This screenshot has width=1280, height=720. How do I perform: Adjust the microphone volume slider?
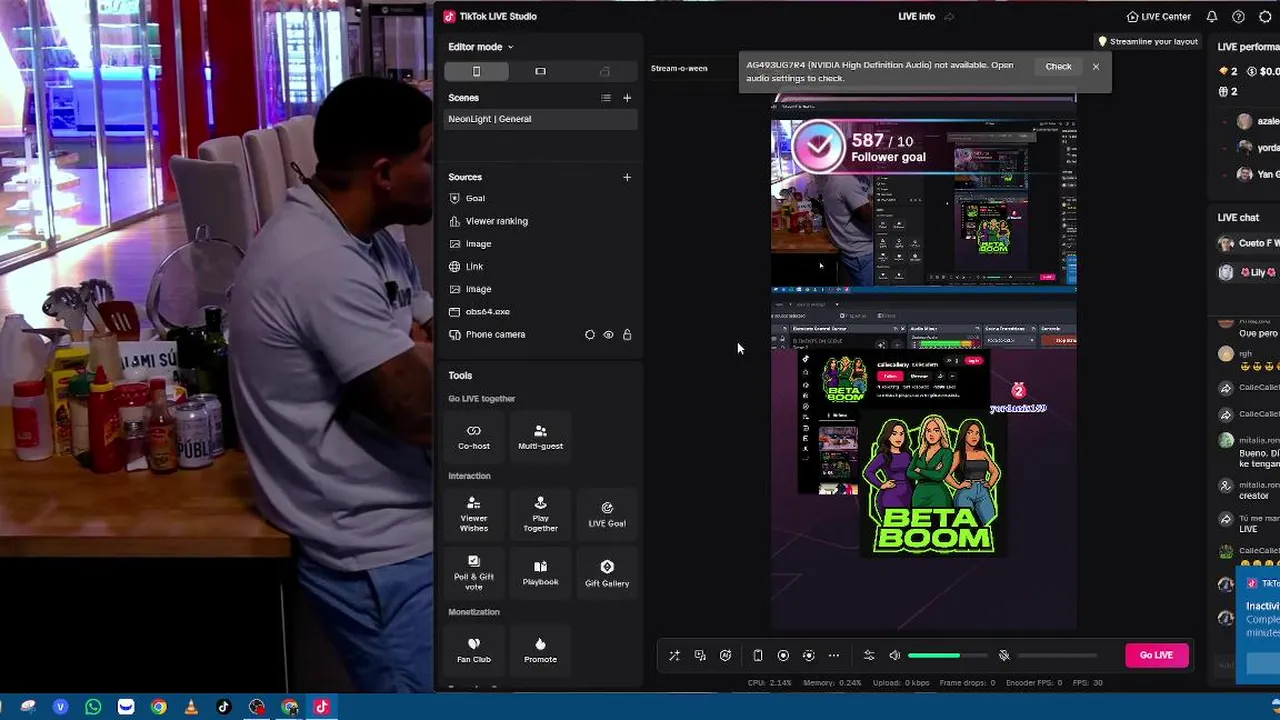click(x=1057, y=656)
